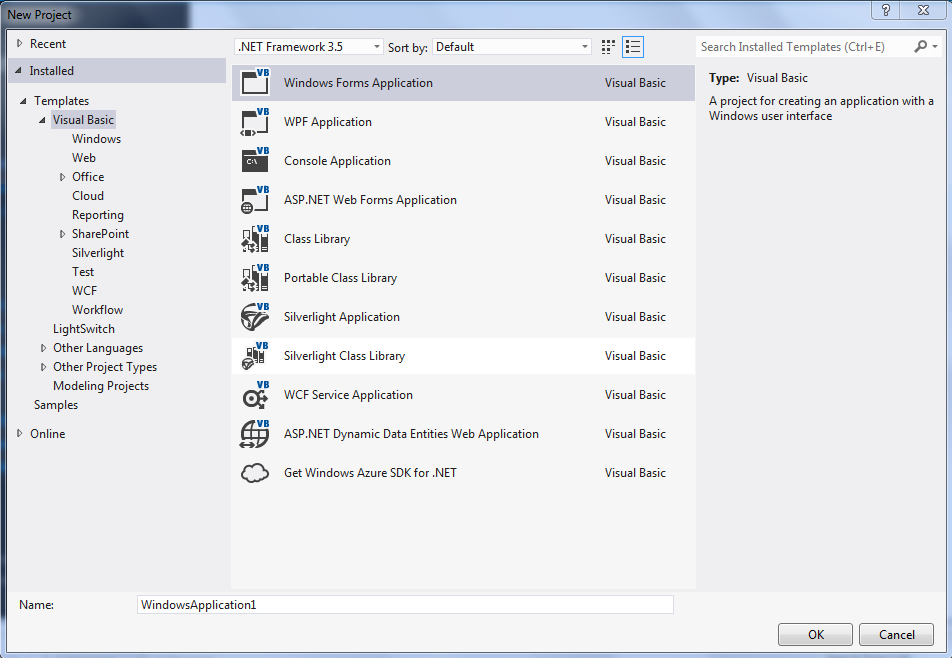
Task: Open the Reporting template category
Action: (98, 215)
